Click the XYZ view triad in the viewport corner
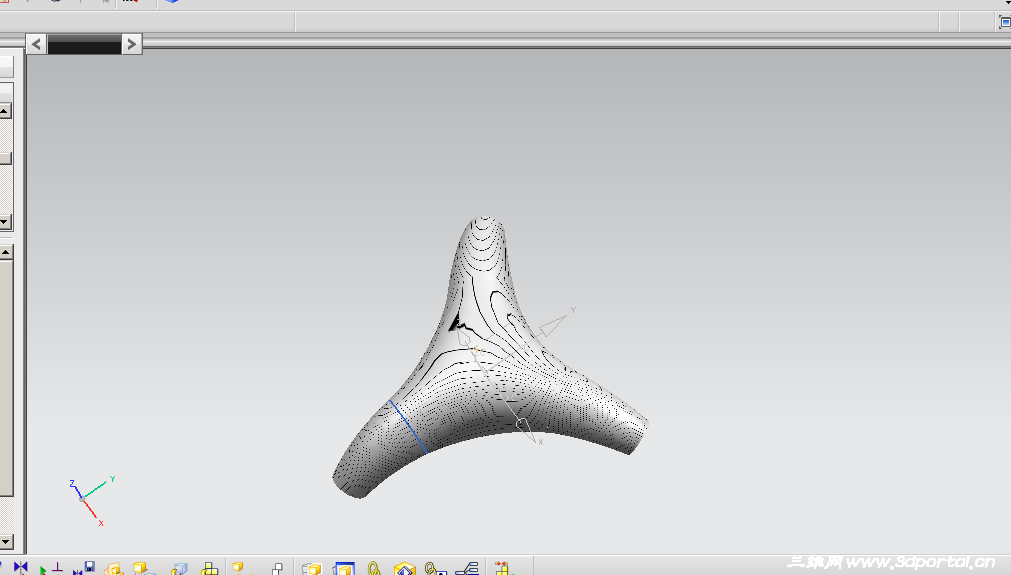Screen dimensions: 1011x575 (92, 500)
